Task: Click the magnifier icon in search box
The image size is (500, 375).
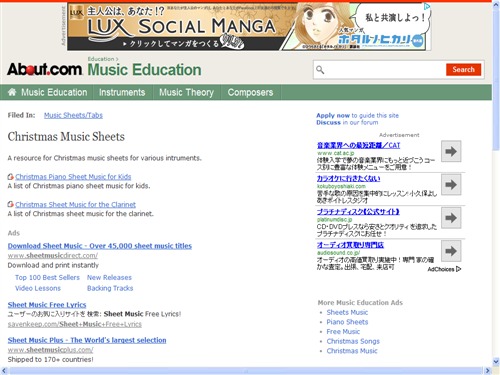Action: click(x=320, y=70)
